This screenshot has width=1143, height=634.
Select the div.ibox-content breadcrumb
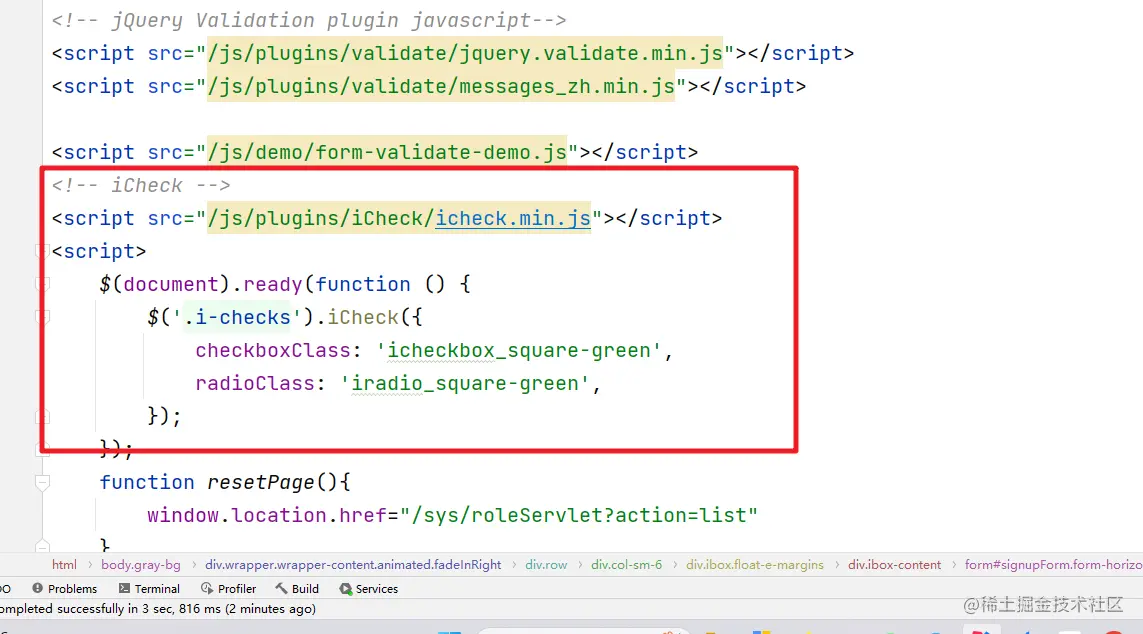click(x=894, y=565)
